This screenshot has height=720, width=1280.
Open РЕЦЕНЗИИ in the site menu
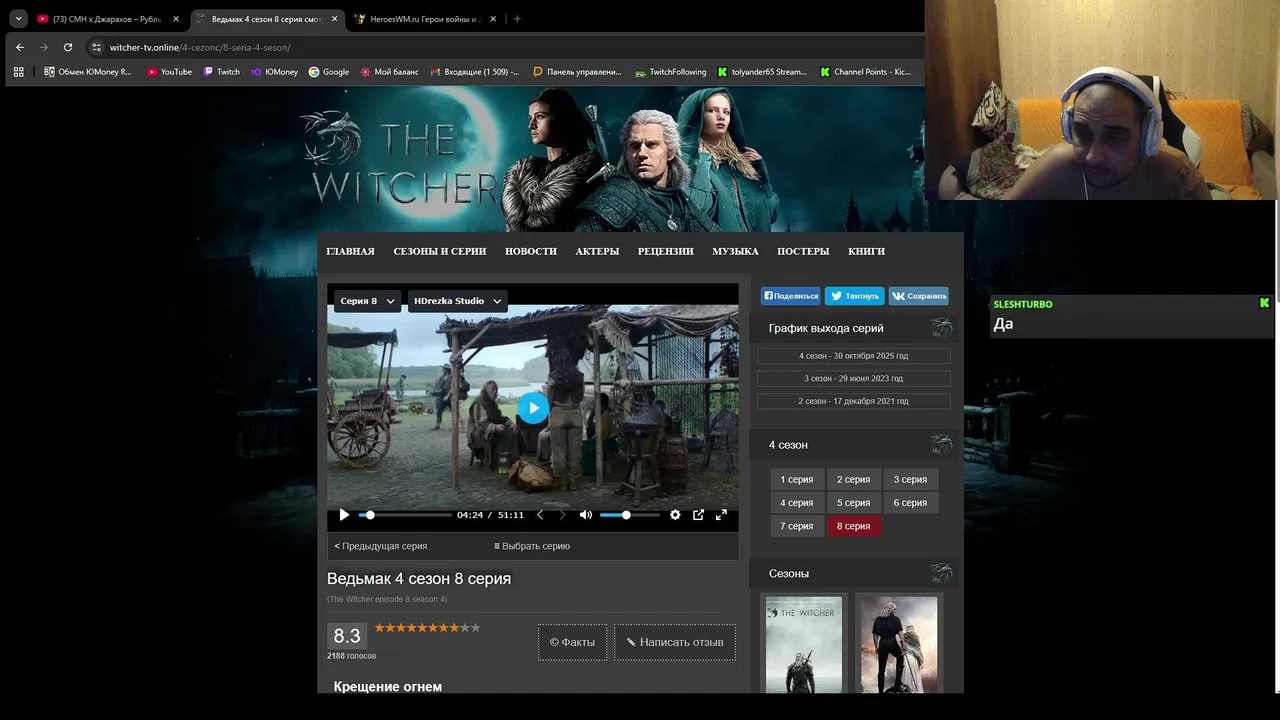click(666, 251)
